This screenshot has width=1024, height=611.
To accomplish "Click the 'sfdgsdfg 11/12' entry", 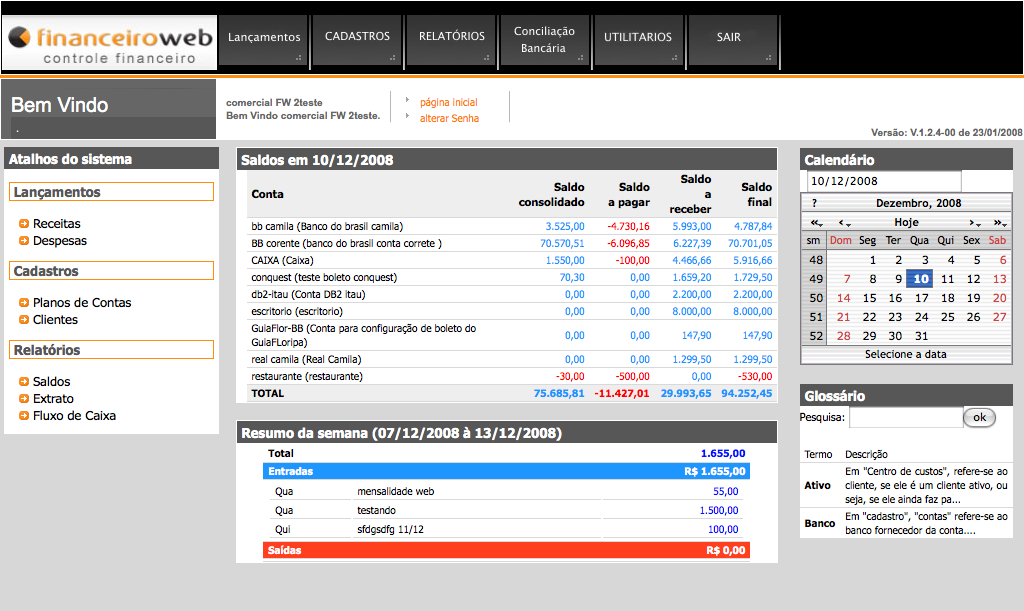I will [x=390, y=529].
